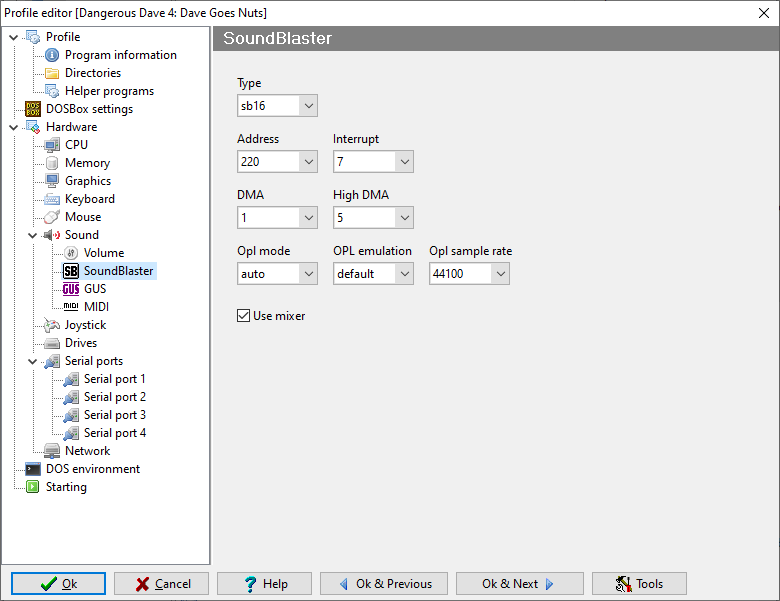Click the Graphics monitor icon
Screen dimensions: 780x601
click(52, 181)
